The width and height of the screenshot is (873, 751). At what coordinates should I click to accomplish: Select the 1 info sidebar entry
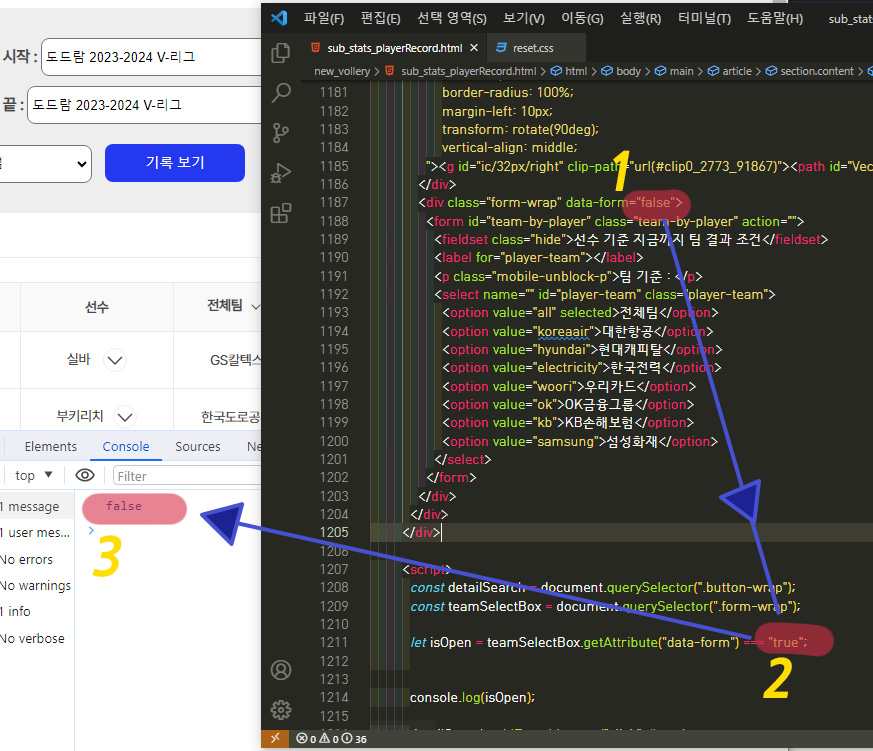(x=36, y=611)
